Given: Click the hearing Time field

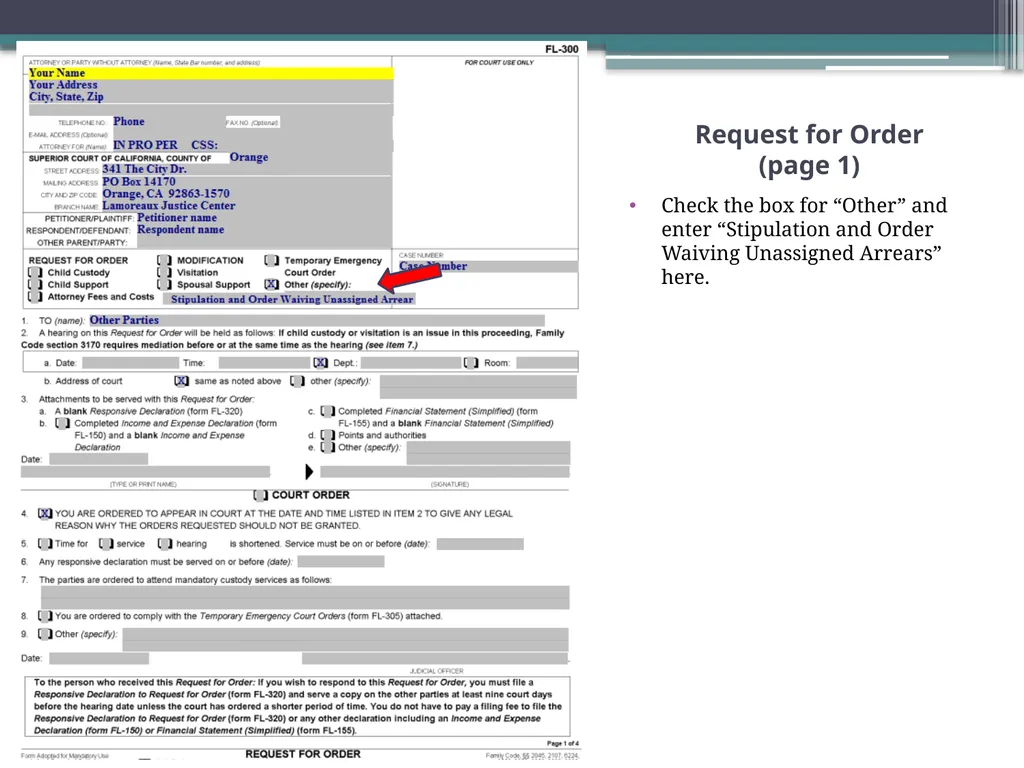Looking at the screenshot, I should tap(264, 362).
